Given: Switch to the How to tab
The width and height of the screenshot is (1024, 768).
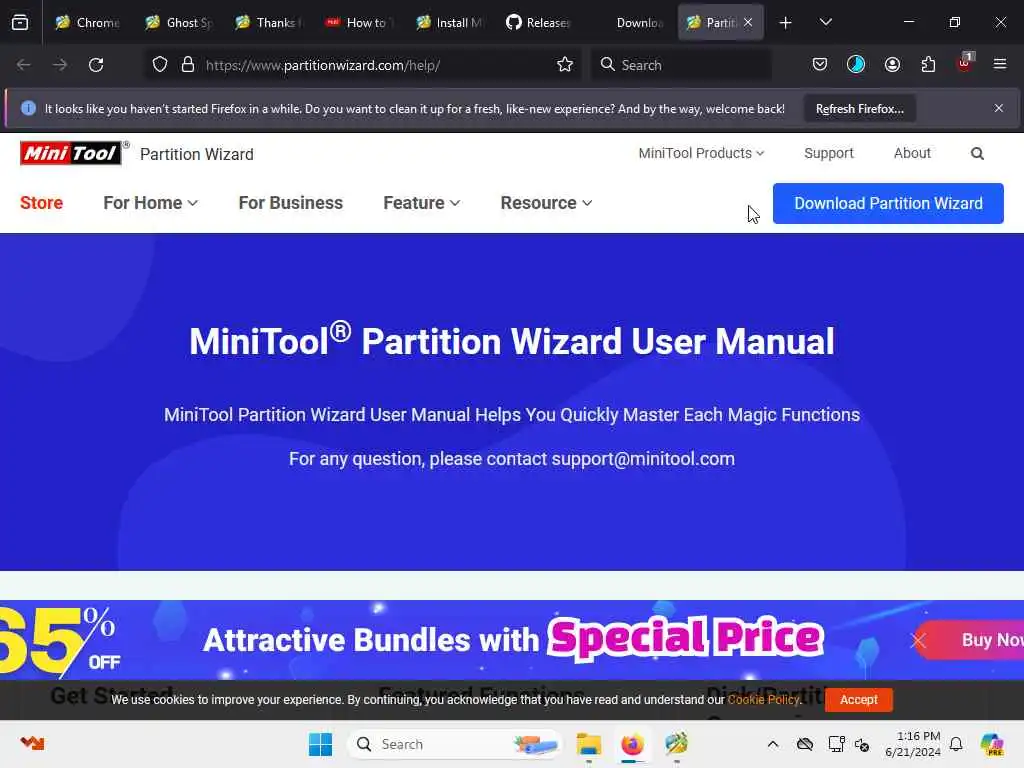Looking at the screenshot, I should click(x=359, y=22).
